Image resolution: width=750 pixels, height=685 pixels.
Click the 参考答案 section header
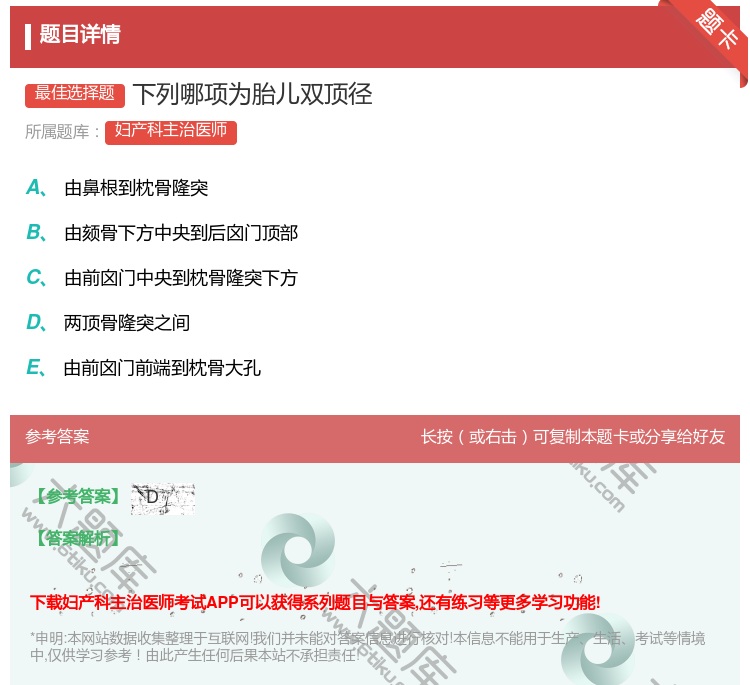(x=57, y=437)
